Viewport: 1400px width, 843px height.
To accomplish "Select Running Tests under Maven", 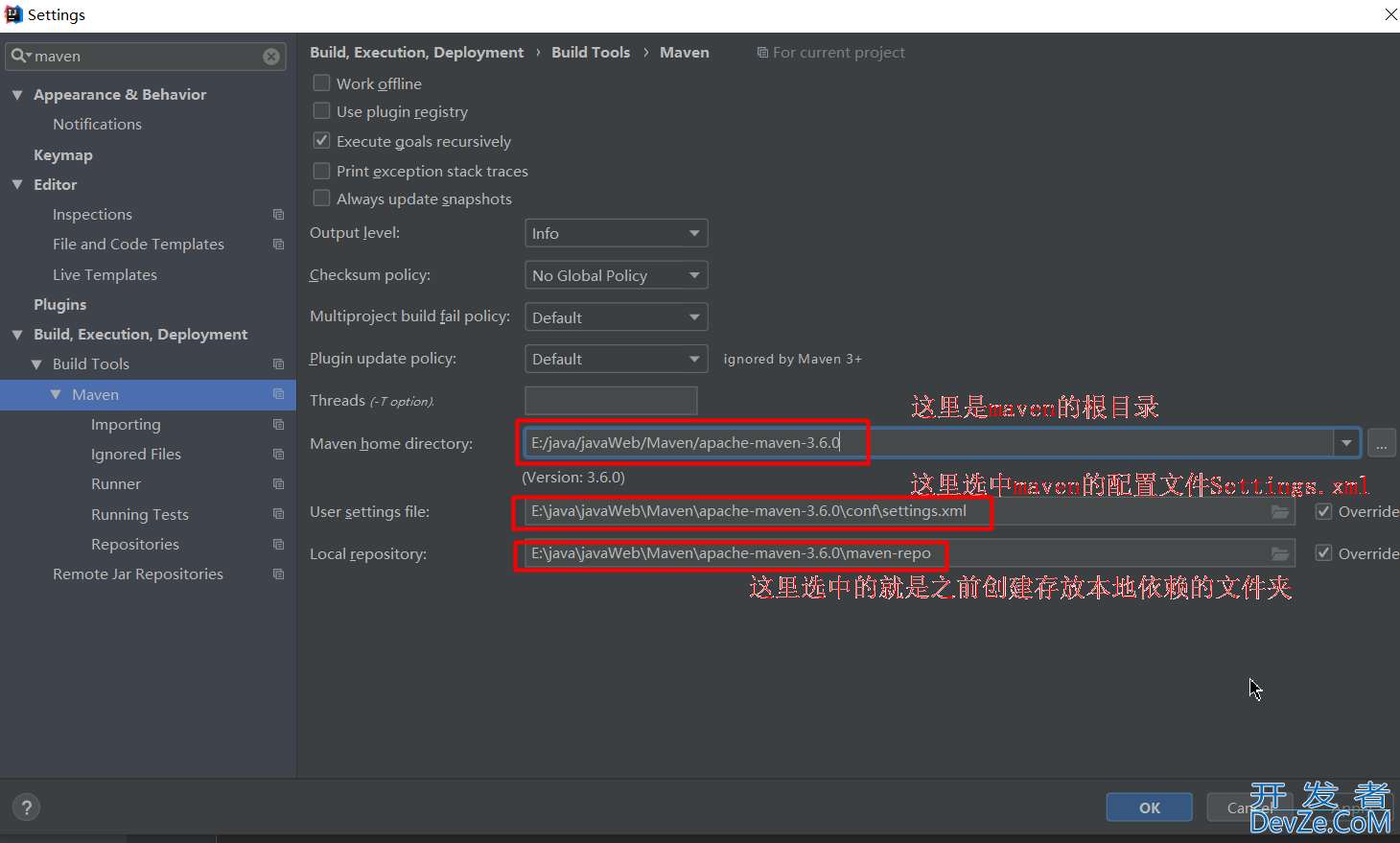I will [140, 514].
